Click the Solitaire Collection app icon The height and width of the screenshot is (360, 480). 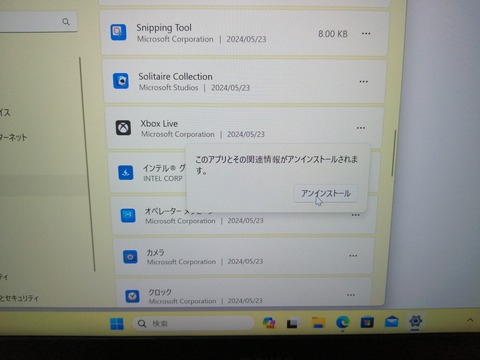(121, 81)
